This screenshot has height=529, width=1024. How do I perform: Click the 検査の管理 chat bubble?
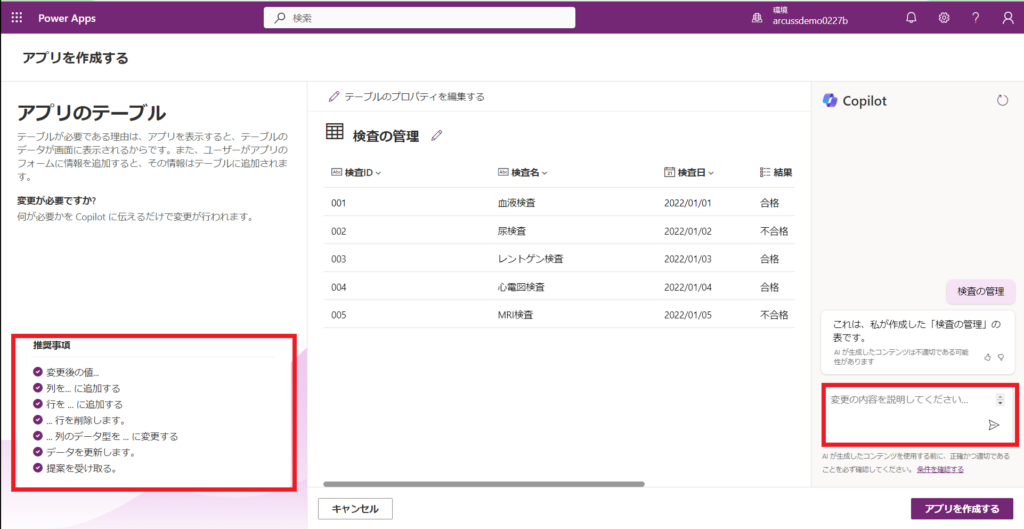click(980, 291)
